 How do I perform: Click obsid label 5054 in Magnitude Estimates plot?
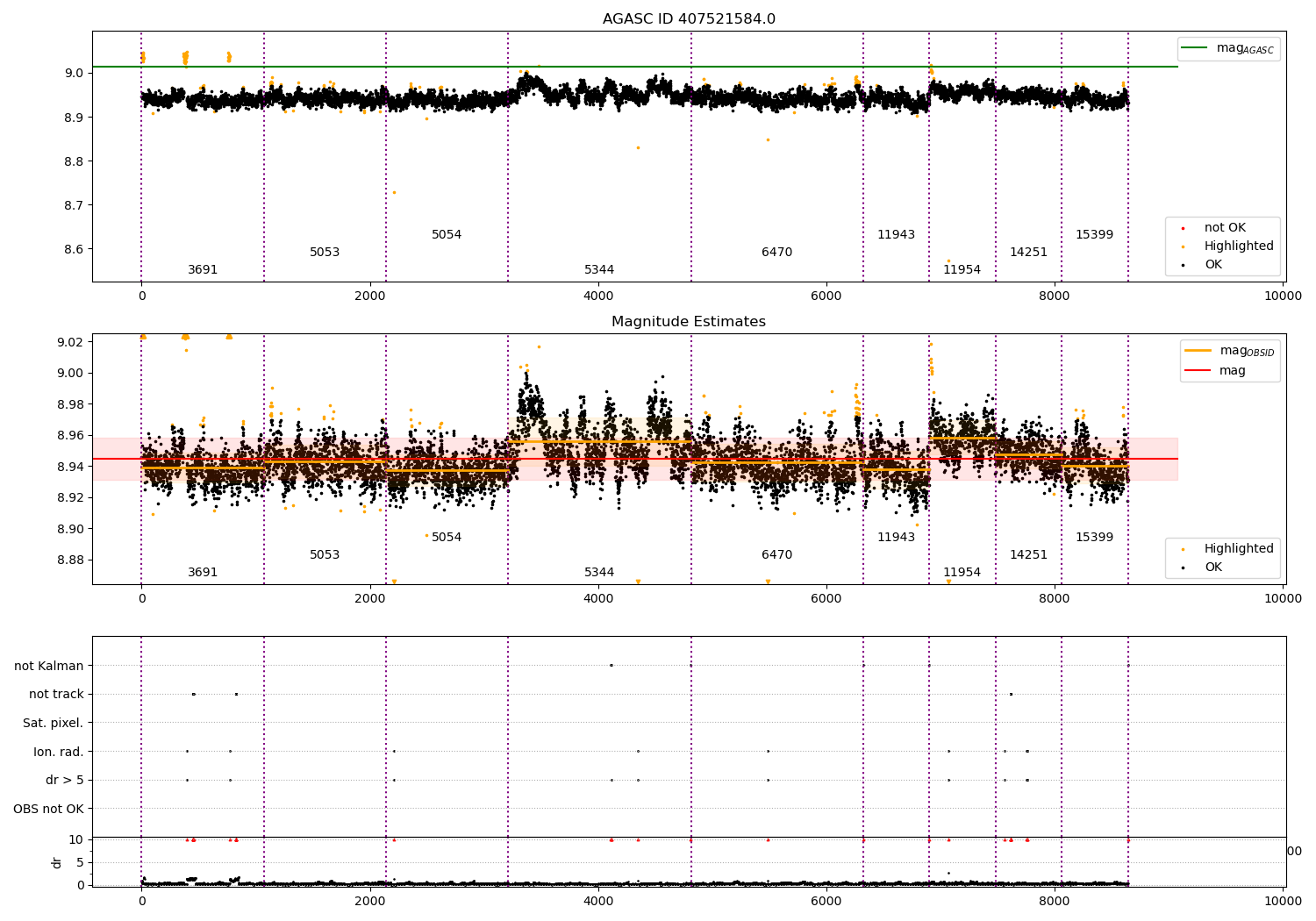(x=447, y=537)
